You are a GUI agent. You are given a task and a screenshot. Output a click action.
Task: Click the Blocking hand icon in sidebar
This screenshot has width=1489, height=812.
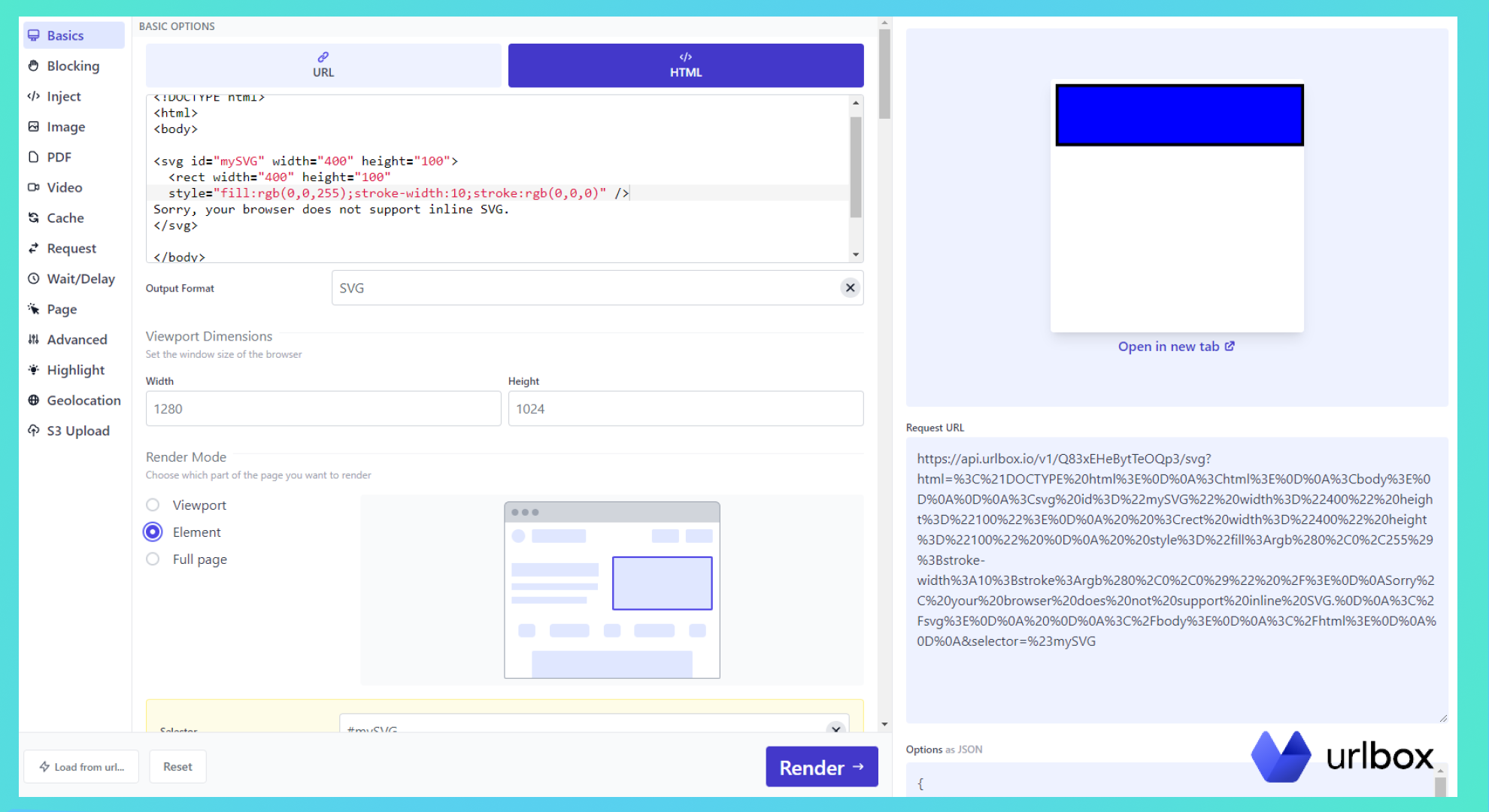[34, 66]
